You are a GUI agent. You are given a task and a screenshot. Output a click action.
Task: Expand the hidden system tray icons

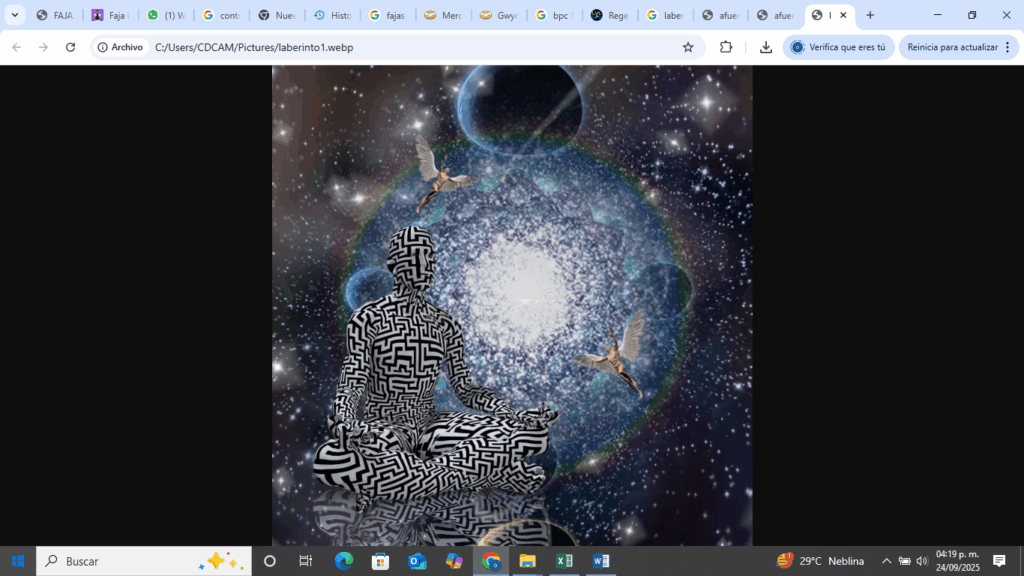pos(886,561)
